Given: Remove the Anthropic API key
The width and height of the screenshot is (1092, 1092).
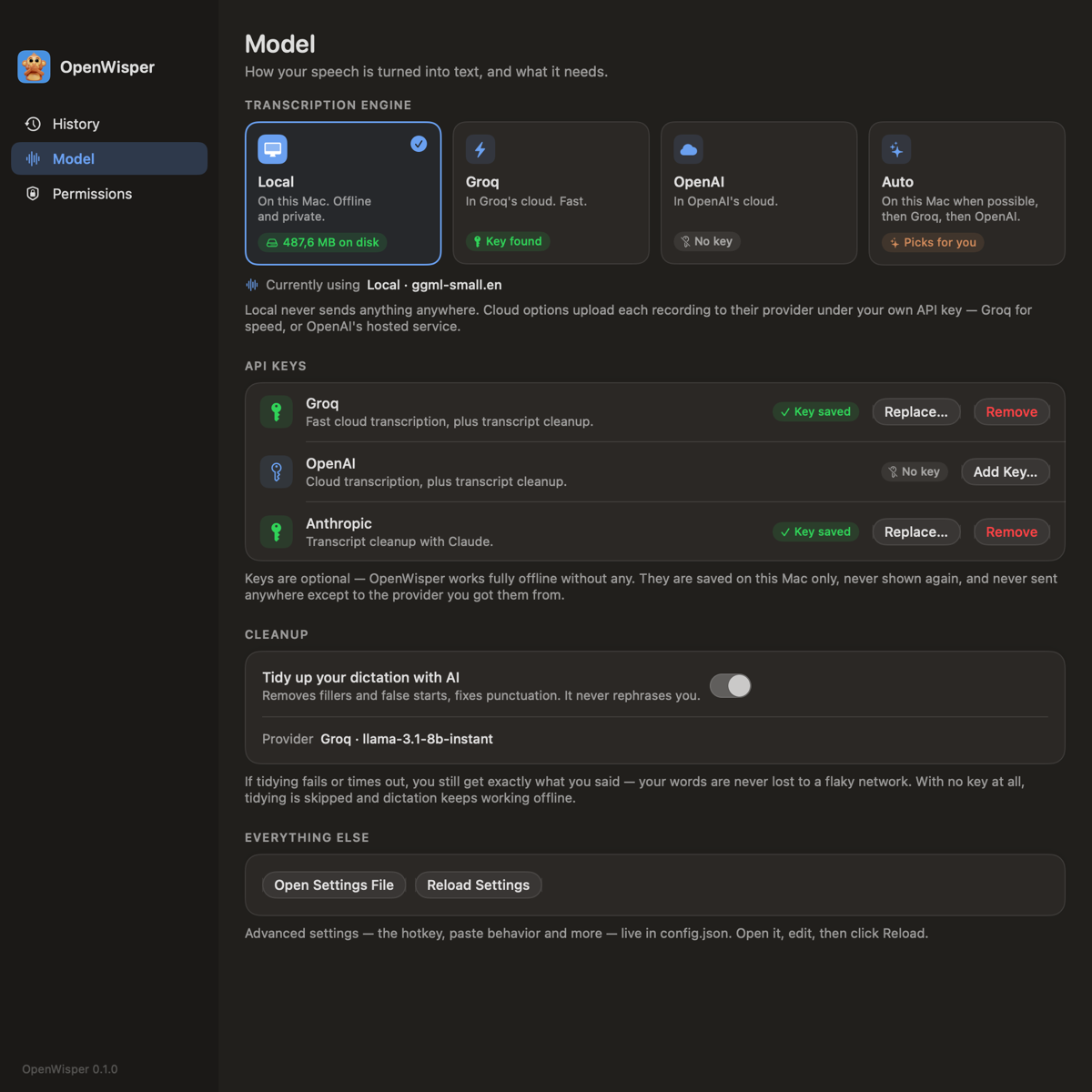Looking at the screenshot, I should (1012, 532).
